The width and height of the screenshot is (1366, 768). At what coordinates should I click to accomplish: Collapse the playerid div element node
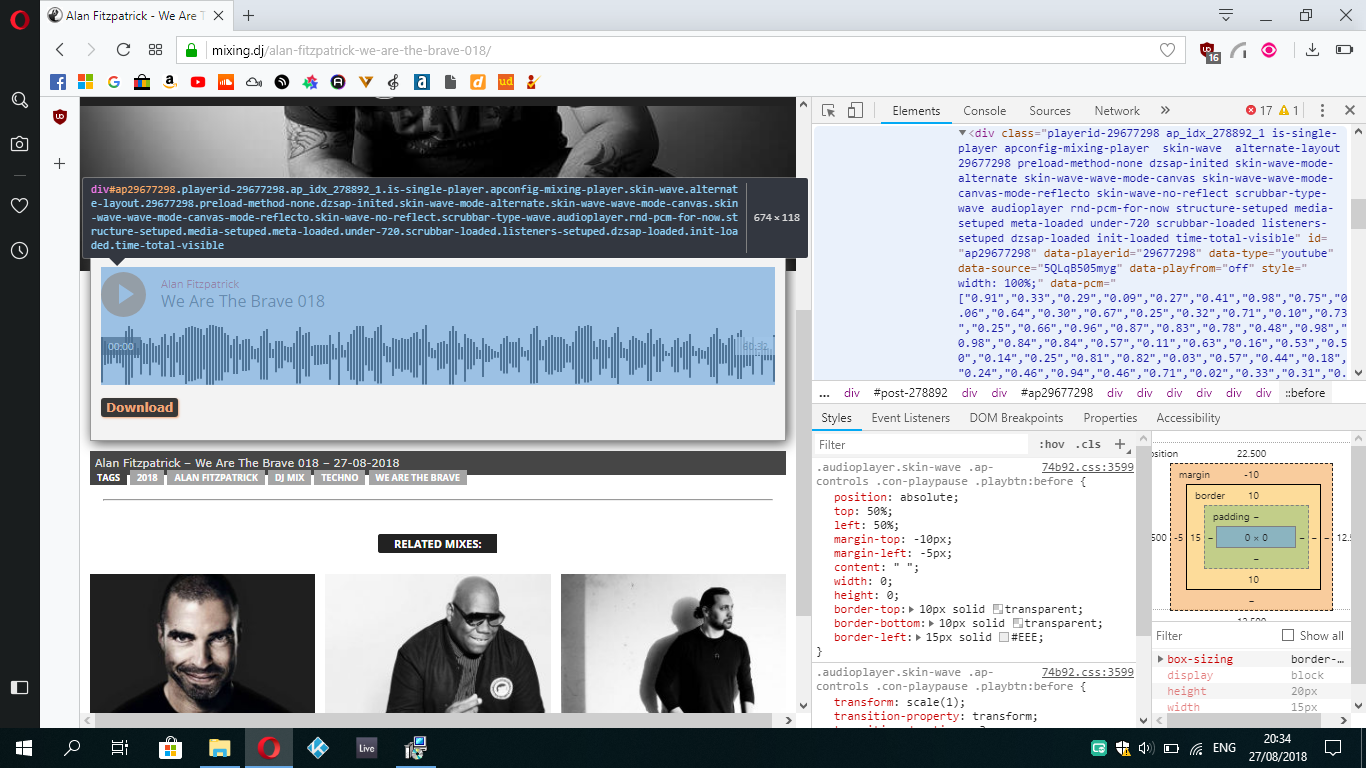(x=963, y=133)
